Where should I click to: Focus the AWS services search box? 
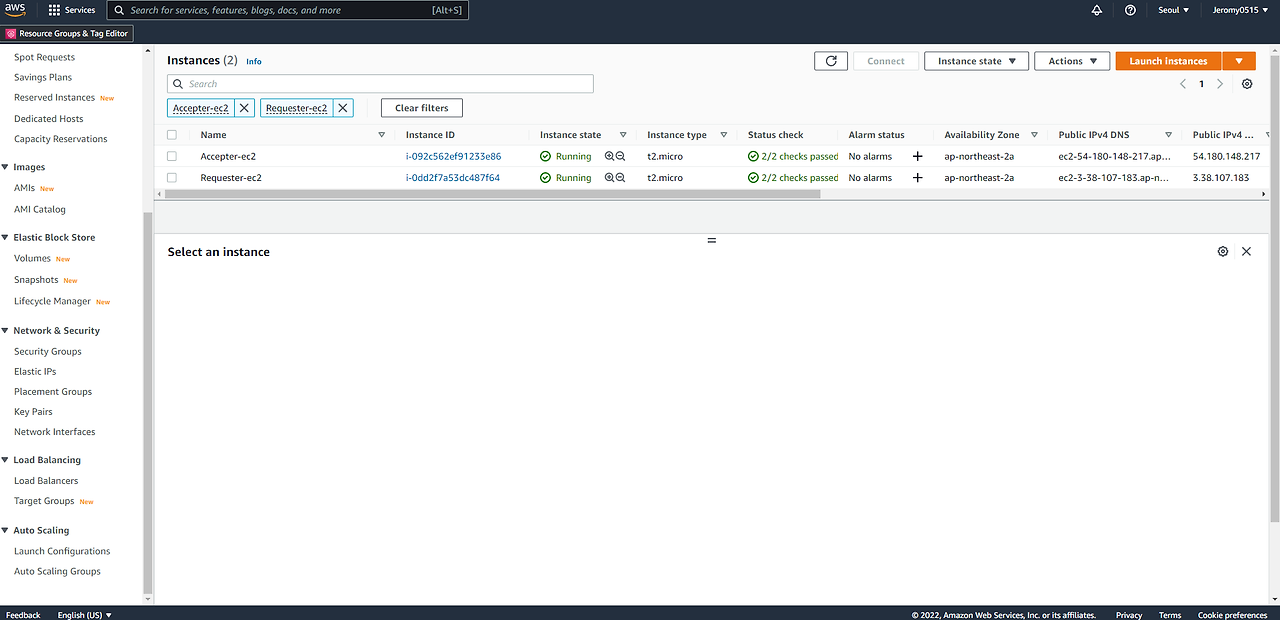point(288,10)
